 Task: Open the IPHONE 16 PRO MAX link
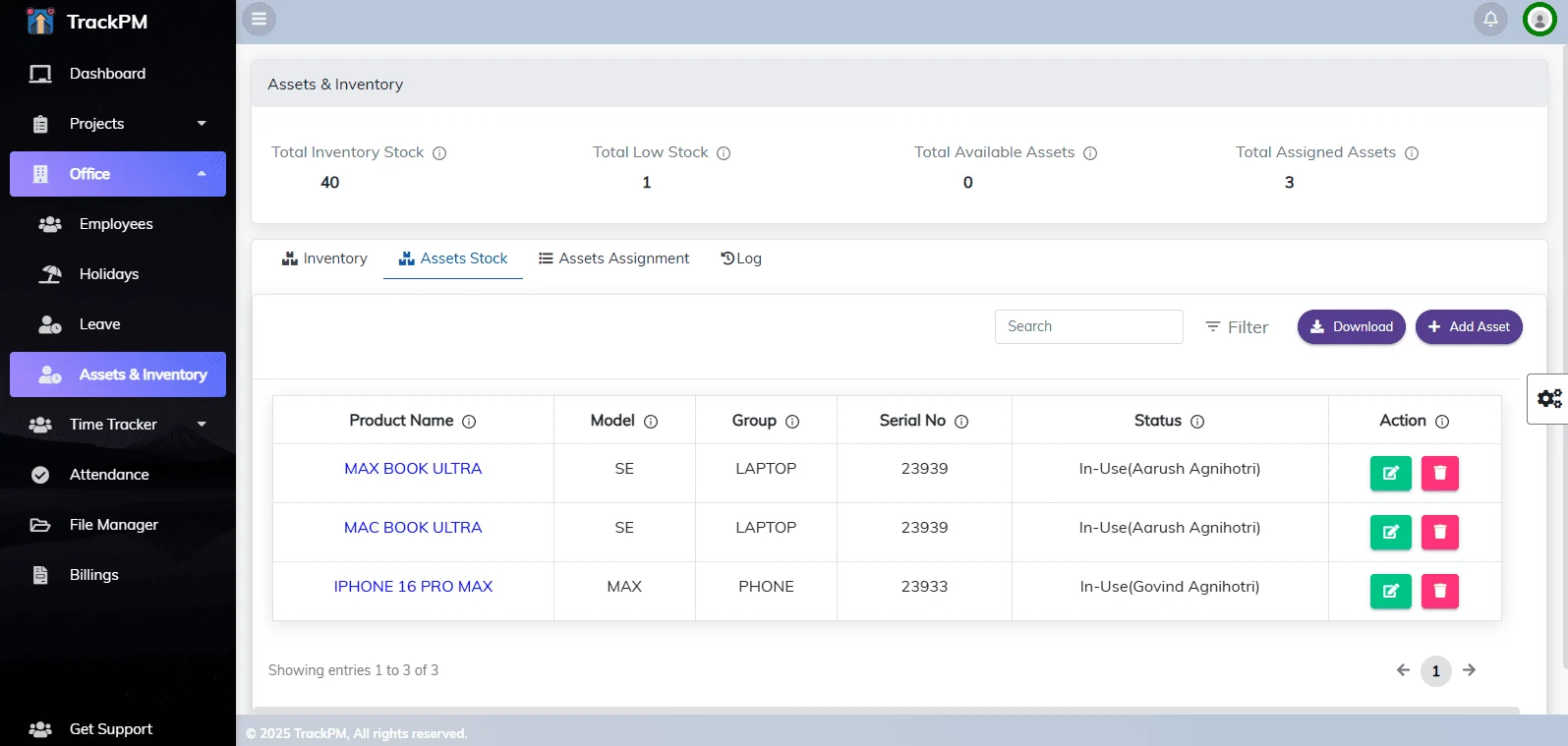413,587
